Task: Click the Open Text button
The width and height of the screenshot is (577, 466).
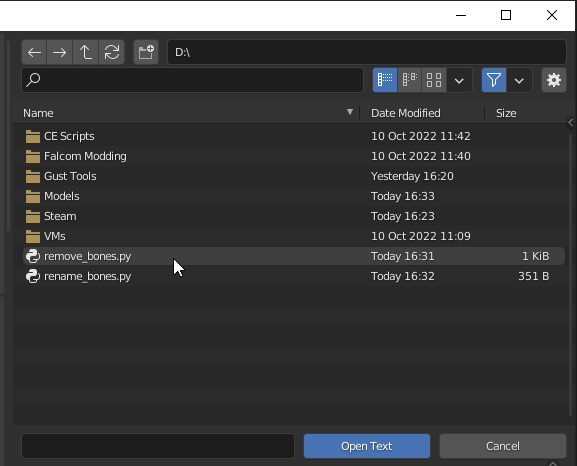Action: click(367, 446)
